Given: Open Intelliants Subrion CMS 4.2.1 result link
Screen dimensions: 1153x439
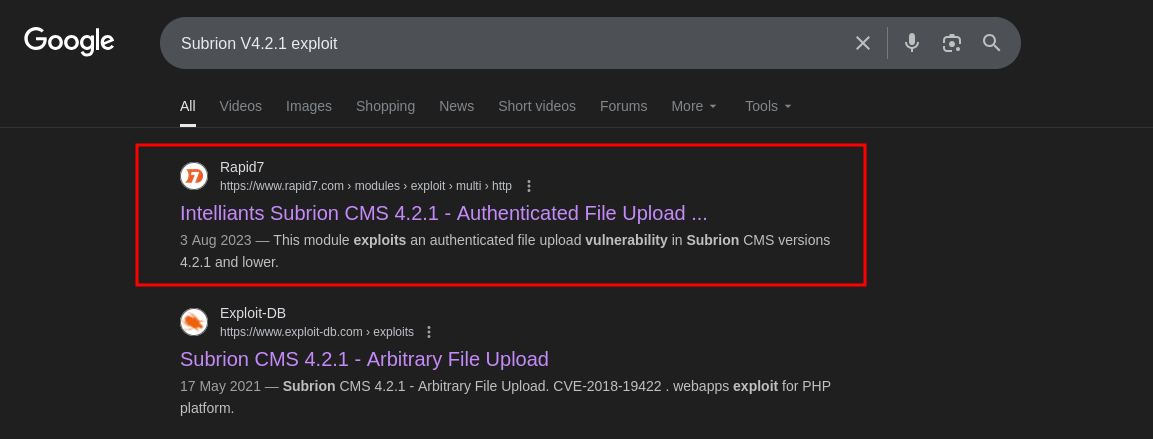Looking at the screenshot, I should (x=443, y=213).
